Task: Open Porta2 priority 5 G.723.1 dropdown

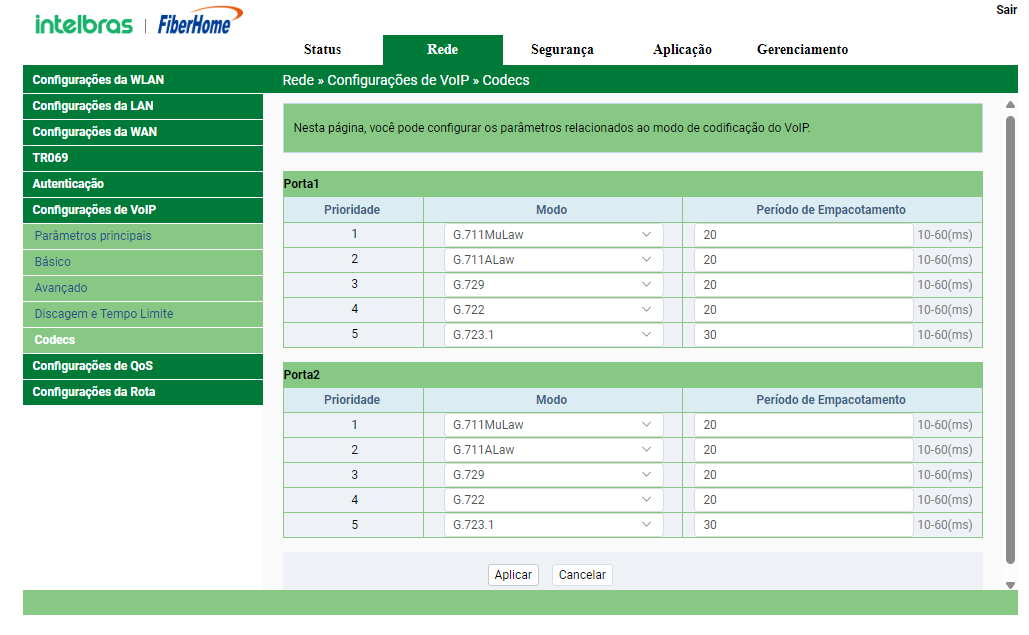Action: click(x=553, y=525)
